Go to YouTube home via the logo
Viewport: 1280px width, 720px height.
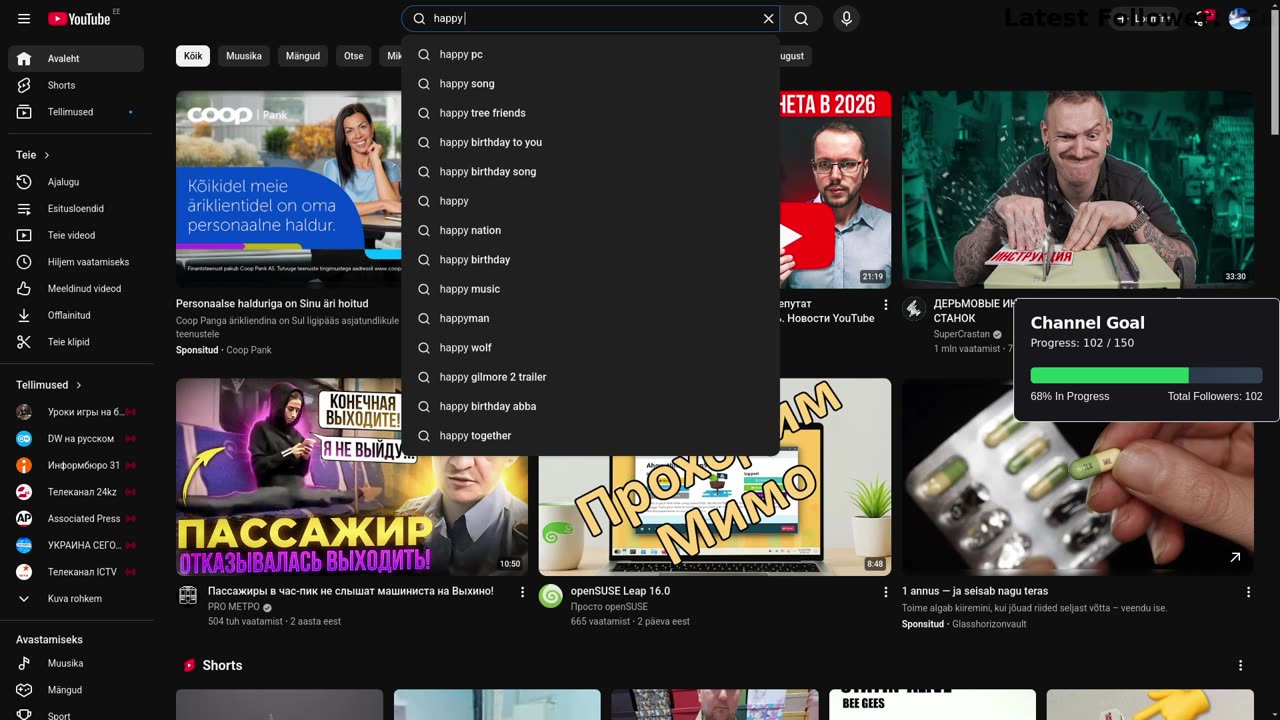tap(79, 19)
